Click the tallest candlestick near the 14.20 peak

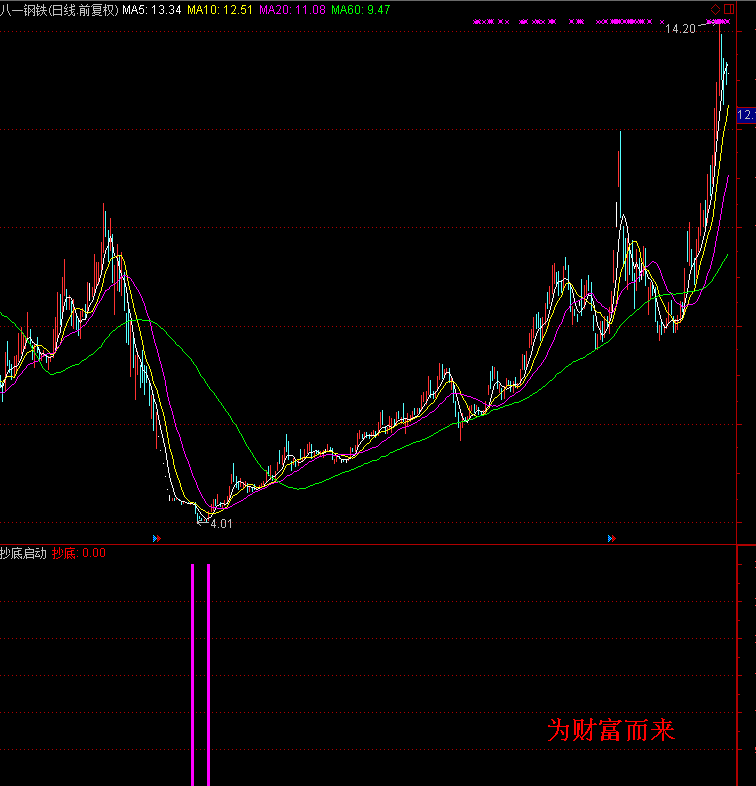pos(719,60)
